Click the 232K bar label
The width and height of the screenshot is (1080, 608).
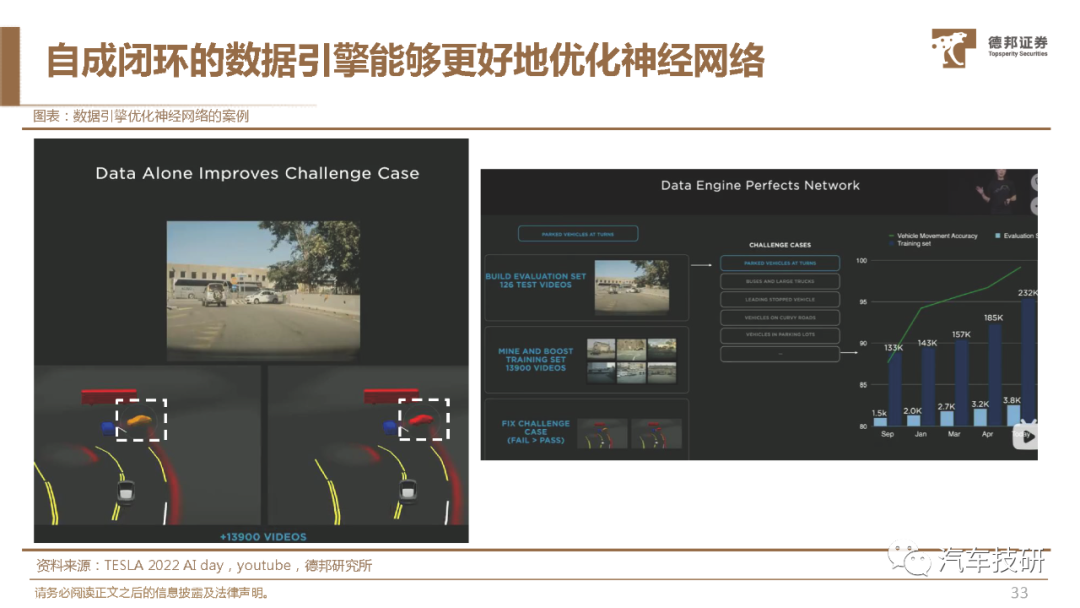coord(1028,293)
